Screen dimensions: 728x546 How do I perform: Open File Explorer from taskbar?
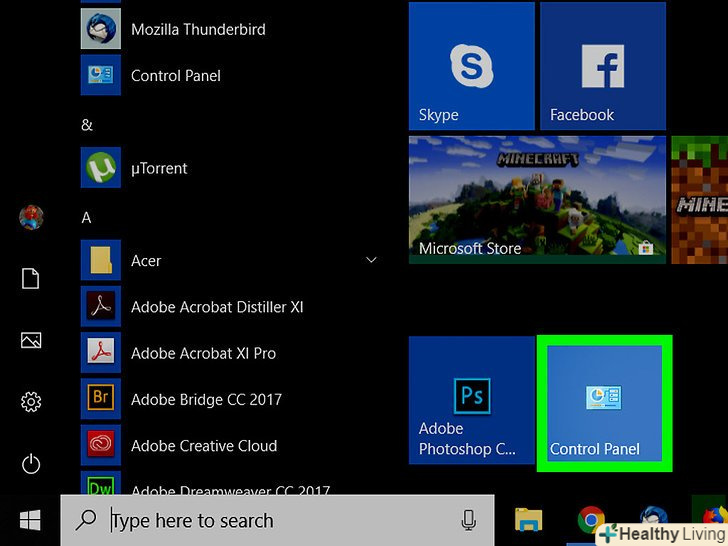[x=528, y=520]
